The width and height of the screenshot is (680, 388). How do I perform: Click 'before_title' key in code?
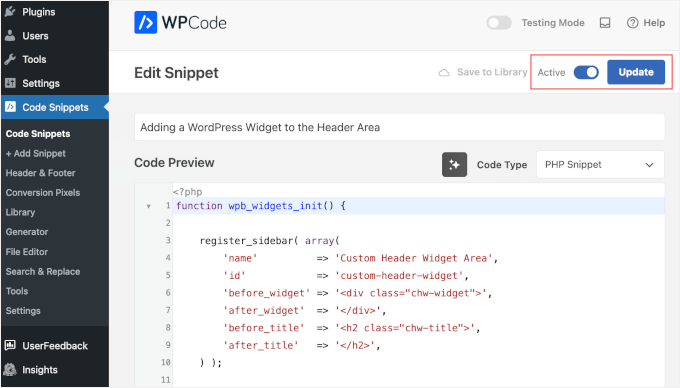click(263, 328)
